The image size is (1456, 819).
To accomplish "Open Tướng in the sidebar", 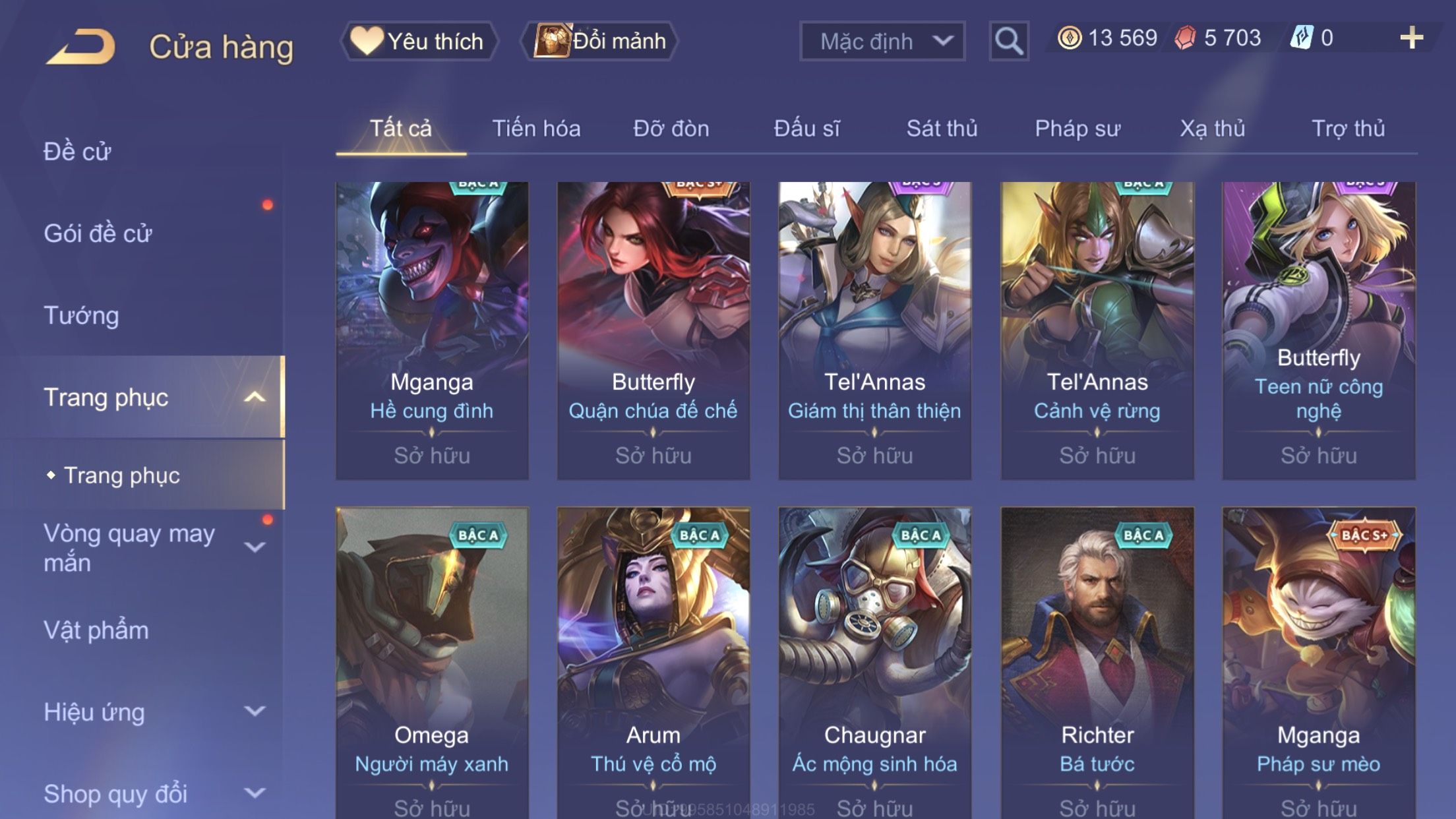I will click(x=81, y=315).
